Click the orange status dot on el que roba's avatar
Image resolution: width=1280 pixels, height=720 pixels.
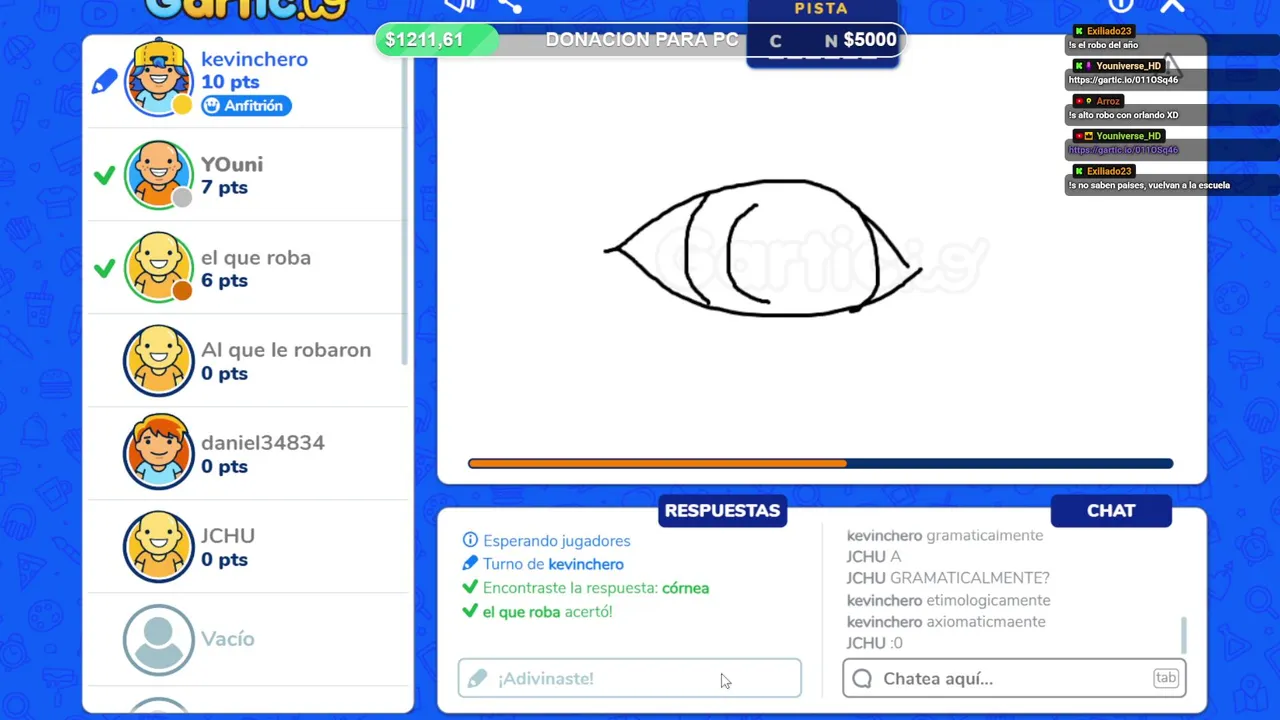pos(182,291)
